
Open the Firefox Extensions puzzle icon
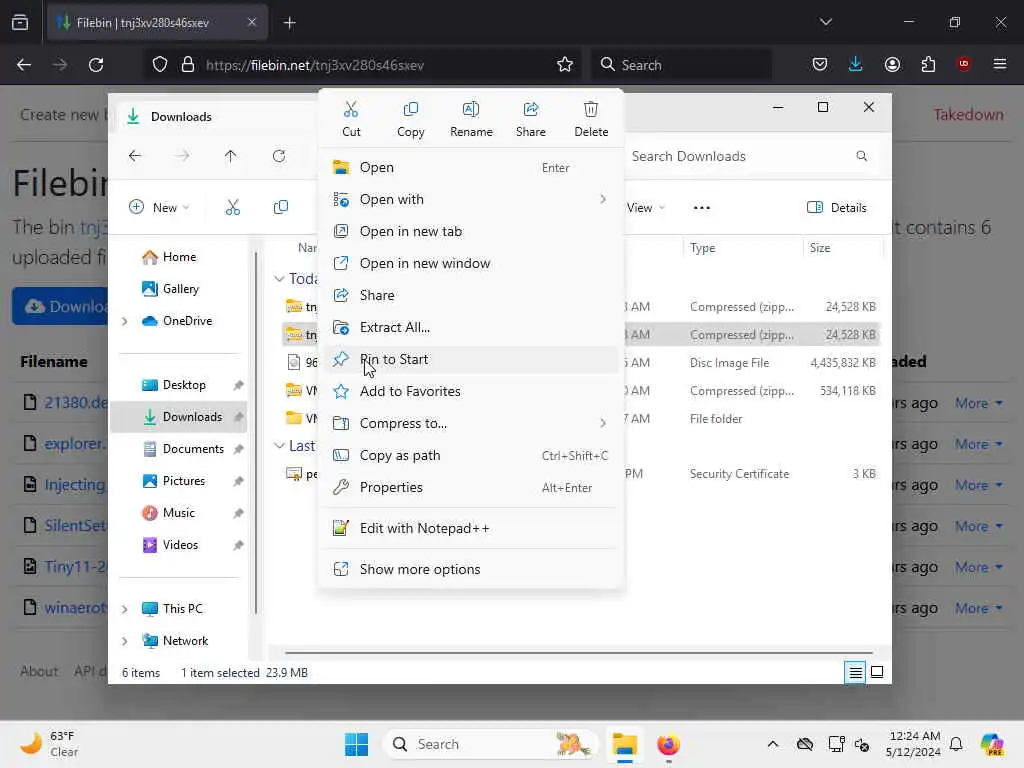928,64
